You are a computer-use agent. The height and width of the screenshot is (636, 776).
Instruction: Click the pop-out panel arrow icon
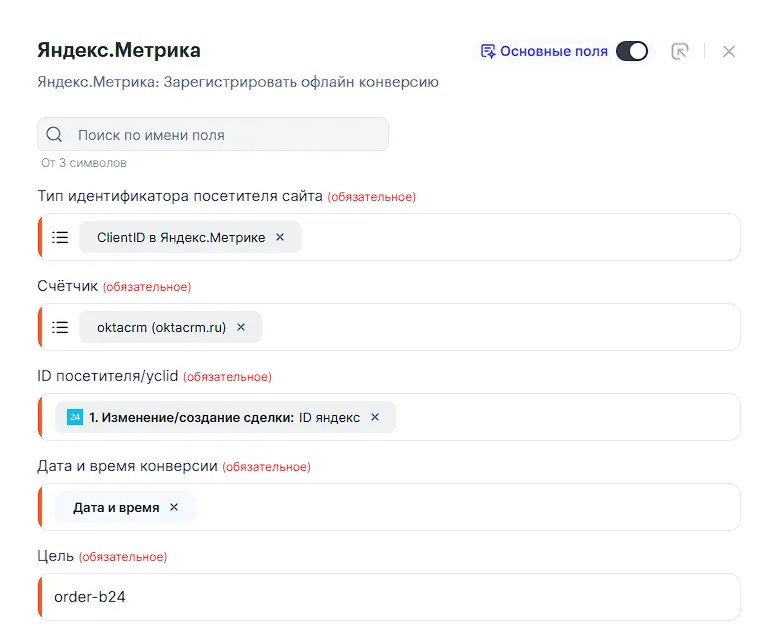click(x=680, y=51)
